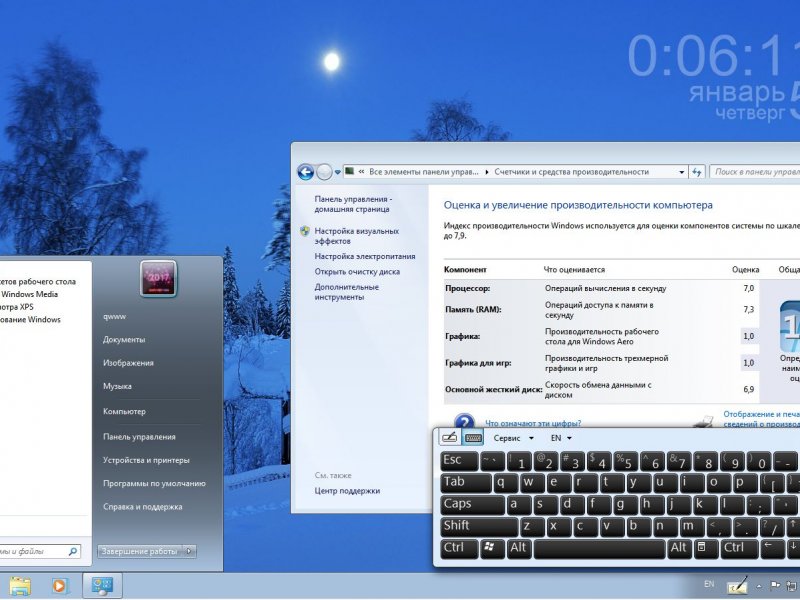
Task: Open the Сервис dropdown menu
Action: coord(513,438)
